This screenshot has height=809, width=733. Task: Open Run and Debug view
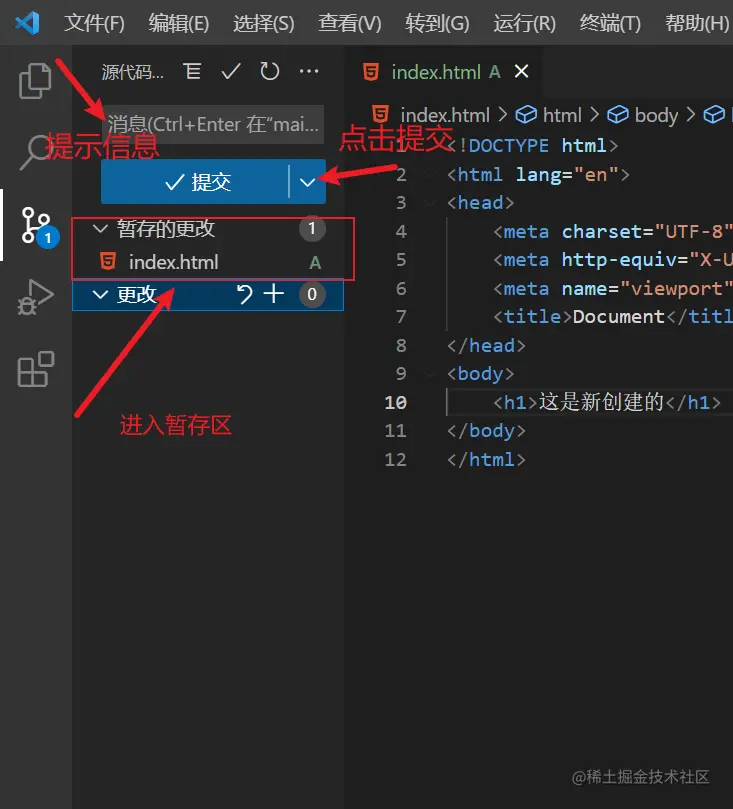coord(35,297)
